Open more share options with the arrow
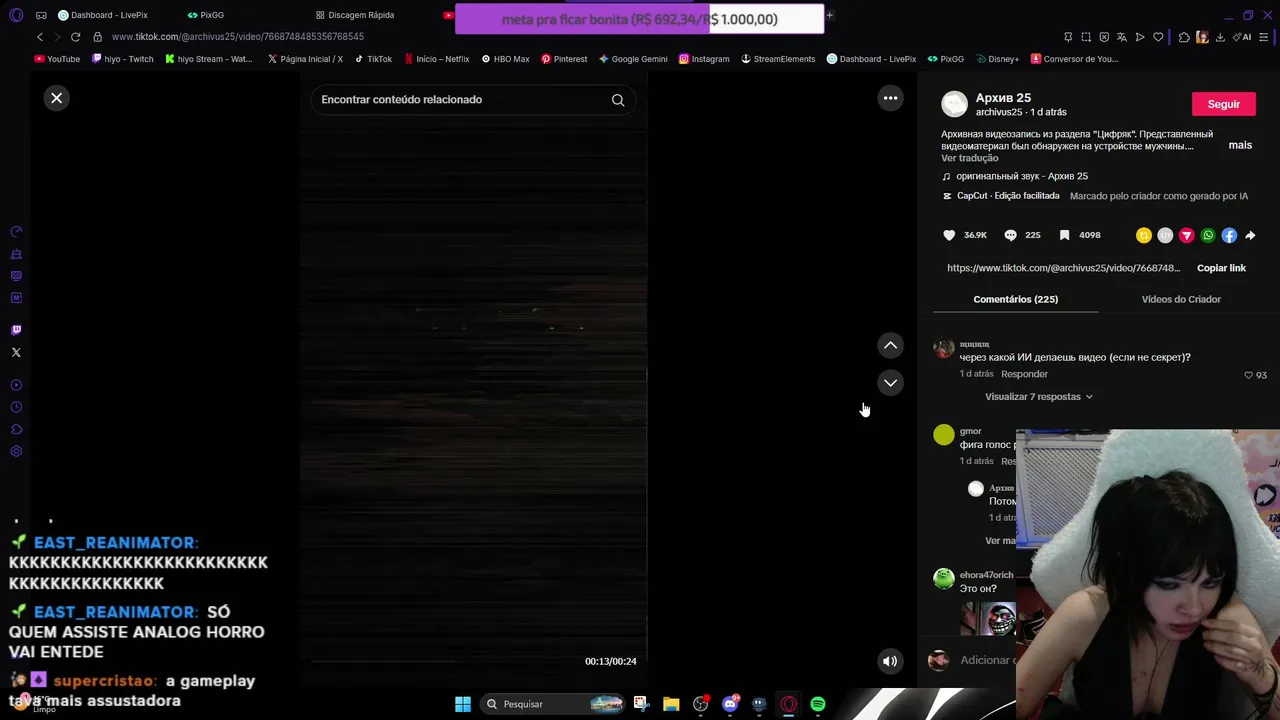This screenshot has height=720, width=1280. click(1250, 235)
